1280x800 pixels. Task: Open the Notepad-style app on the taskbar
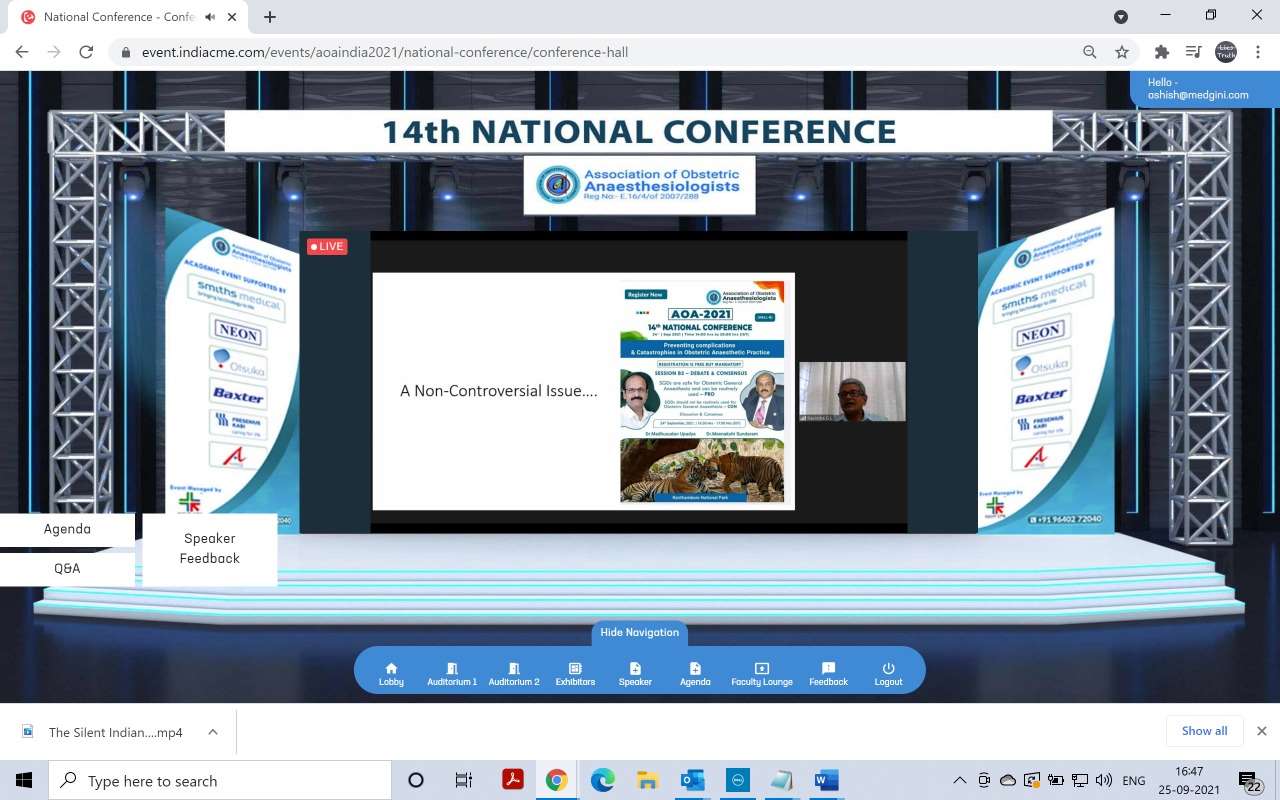781,781
